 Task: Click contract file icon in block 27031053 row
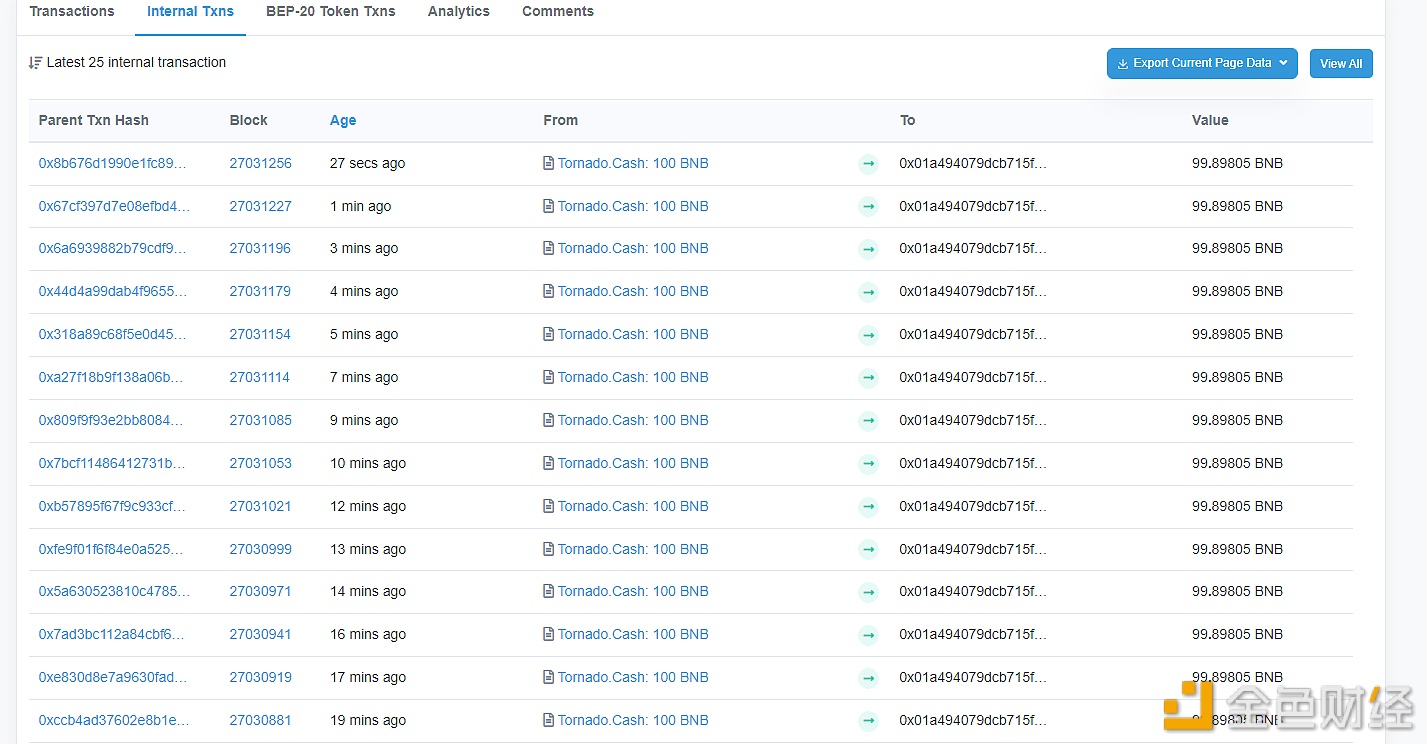549,463
